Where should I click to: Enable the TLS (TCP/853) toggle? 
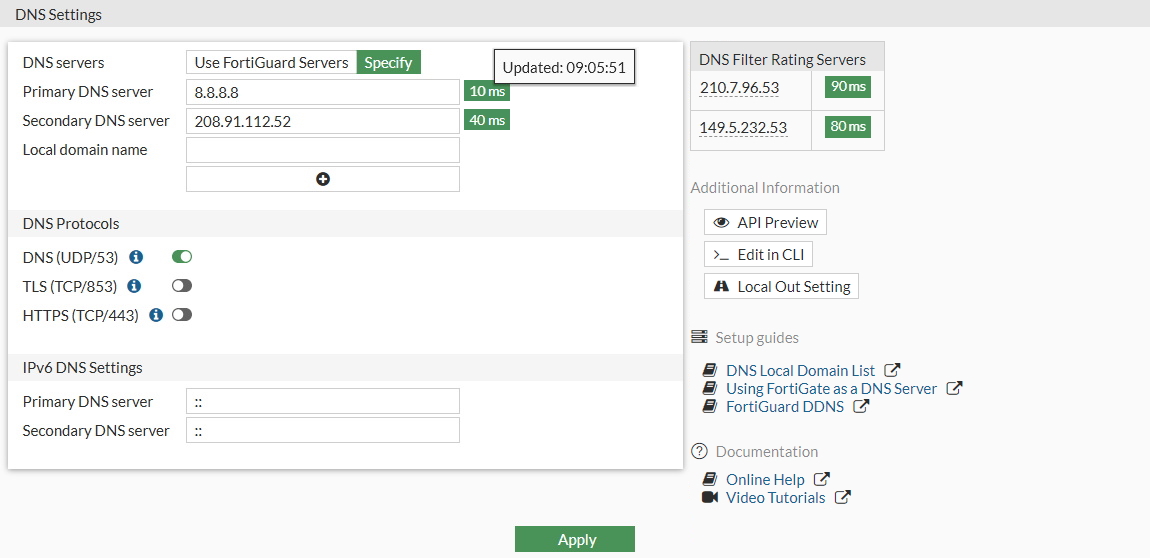[182, 286]
